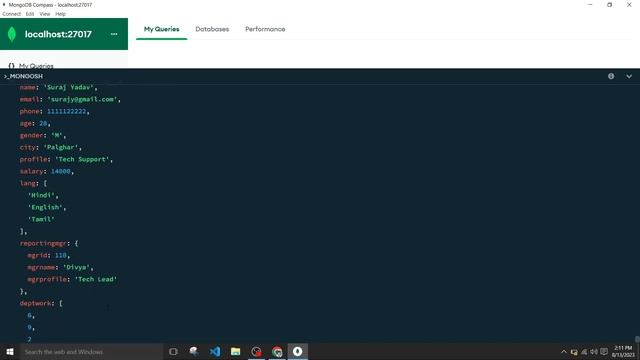640x360 pixels.
Task: Open Visual Studio Code from the taskbar
Action: (x=215, y=351)
